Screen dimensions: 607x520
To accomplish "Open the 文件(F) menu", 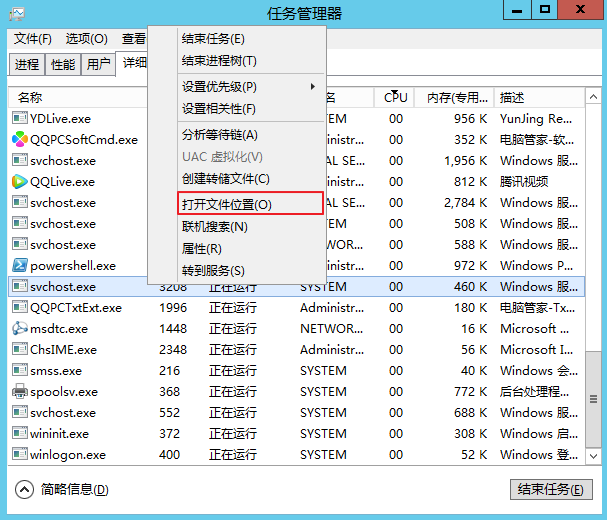I will pos(32,39).
